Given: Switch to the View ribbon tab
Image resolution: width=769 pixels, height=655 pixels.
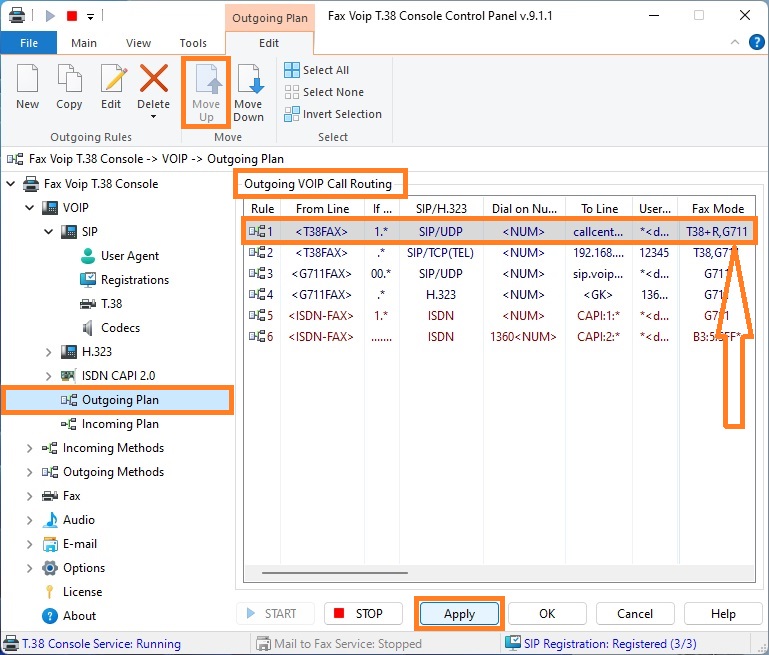Looking at the screenshot, I should click(x=138, y=43).
